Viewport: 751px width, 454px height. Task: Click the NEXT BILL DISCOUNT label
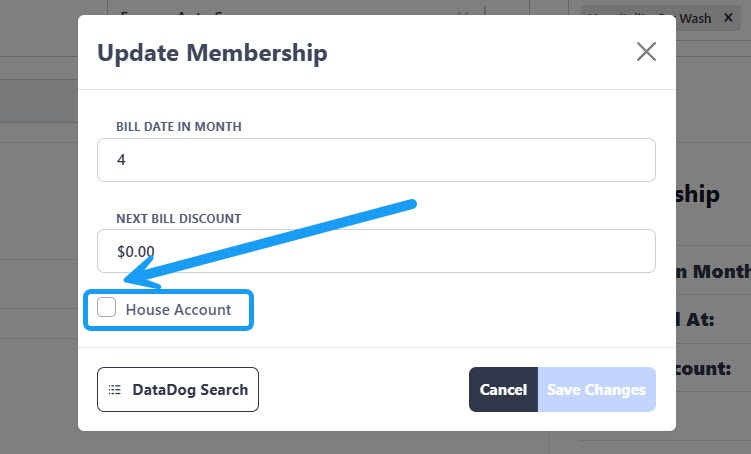(x=178, y=218)
